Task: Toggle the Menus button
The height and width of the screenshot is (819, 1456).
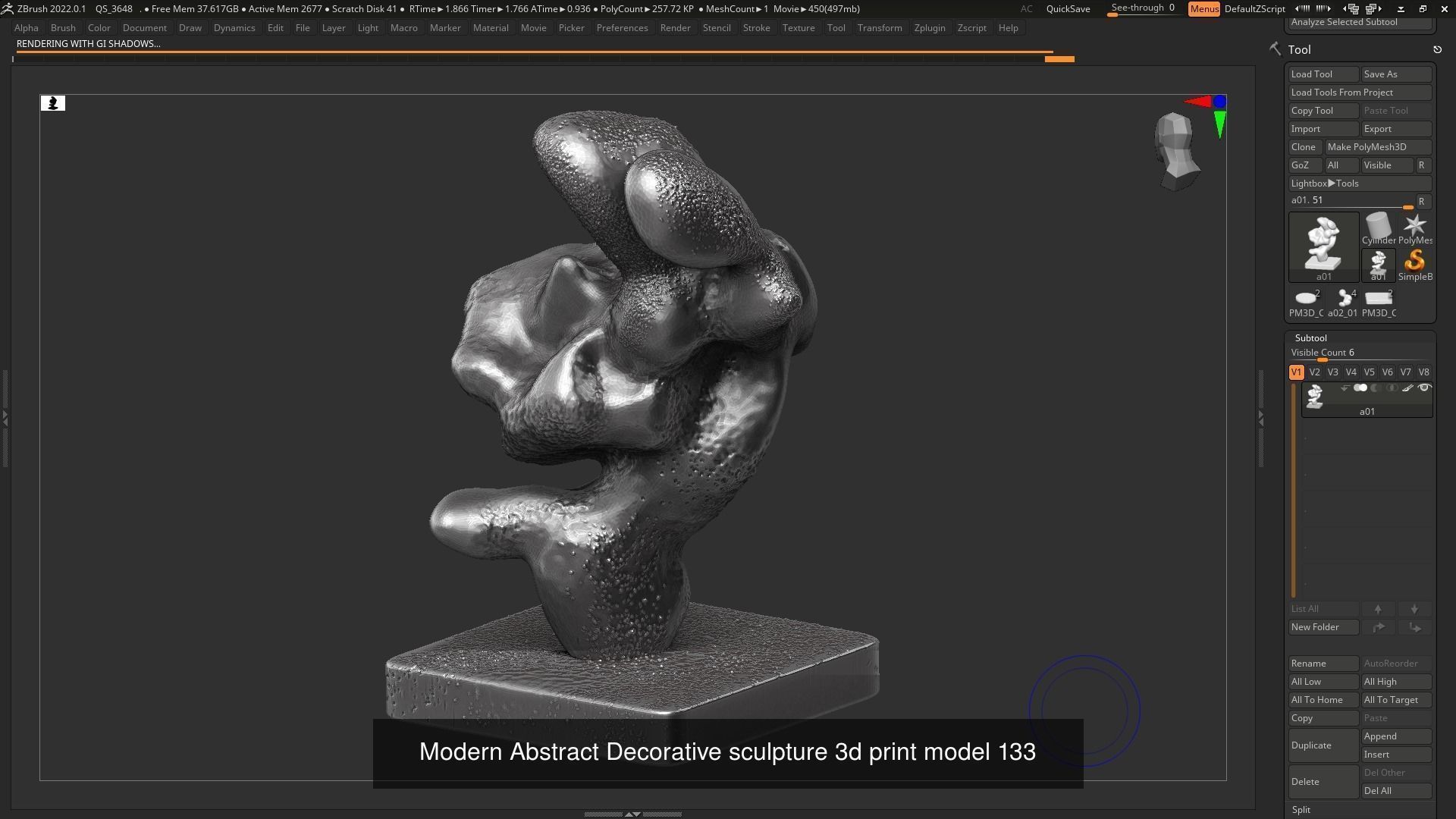Action: pos(1203,9)
